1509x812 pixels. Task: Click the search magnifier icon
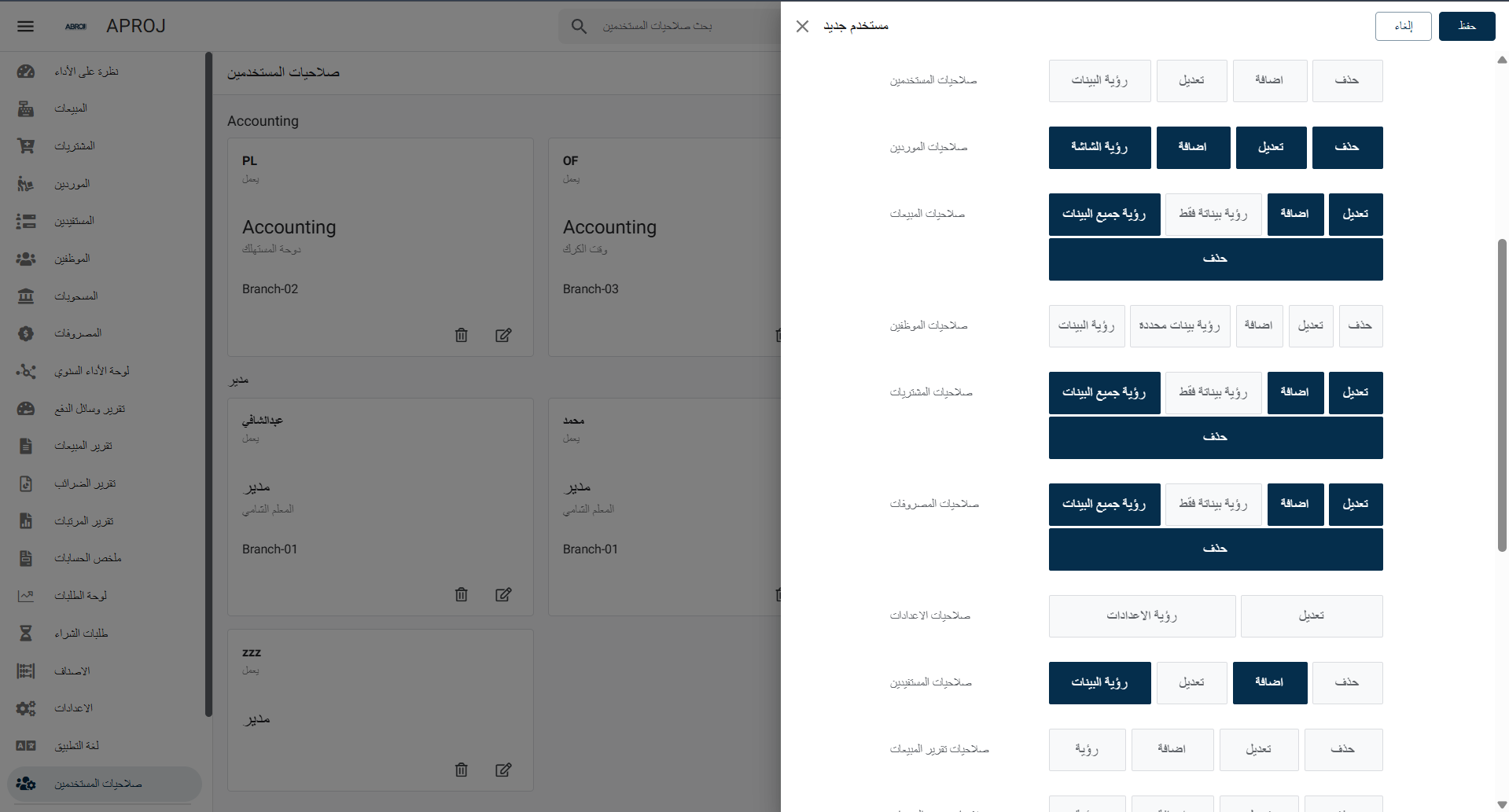click(x=579, y=26)
